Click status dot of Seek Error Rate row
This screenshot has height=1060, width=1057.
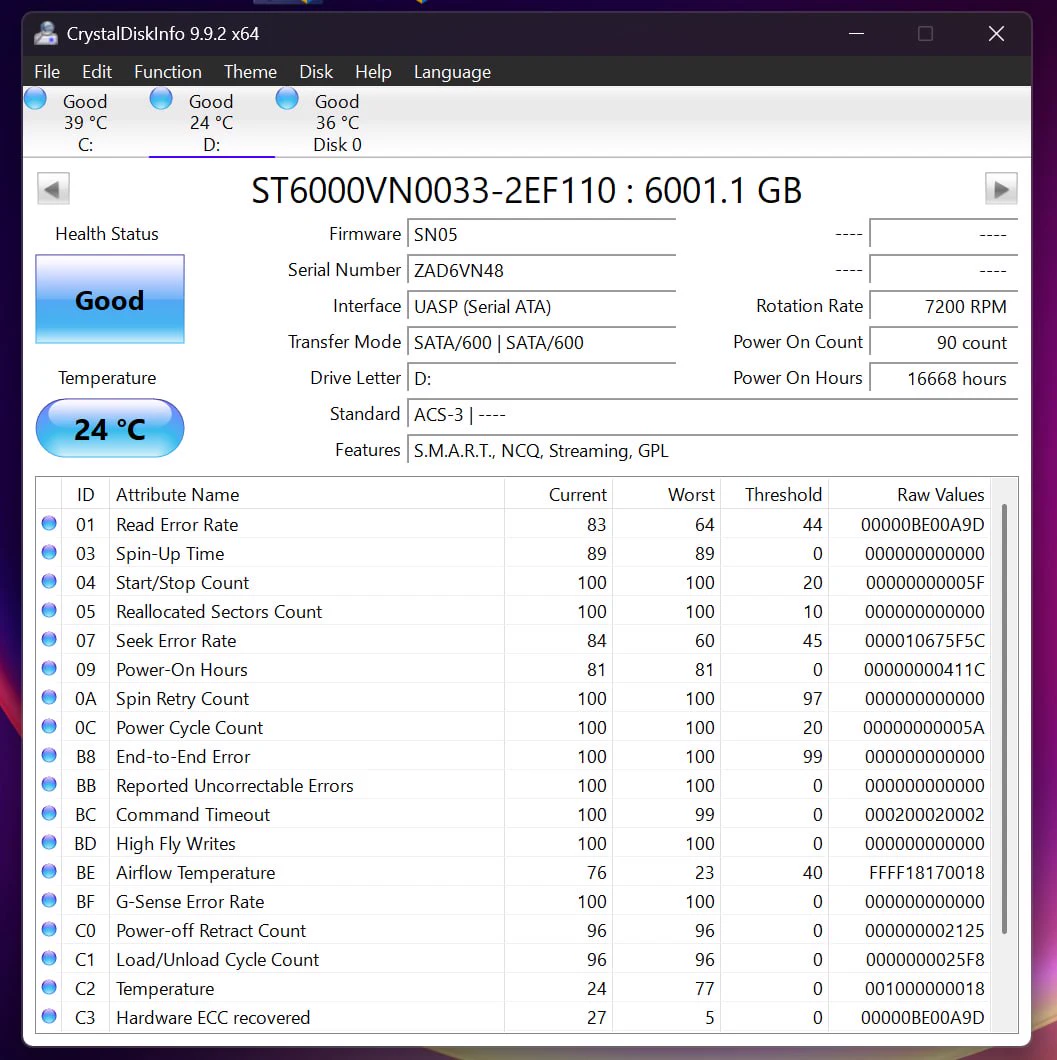click(49, 640)
